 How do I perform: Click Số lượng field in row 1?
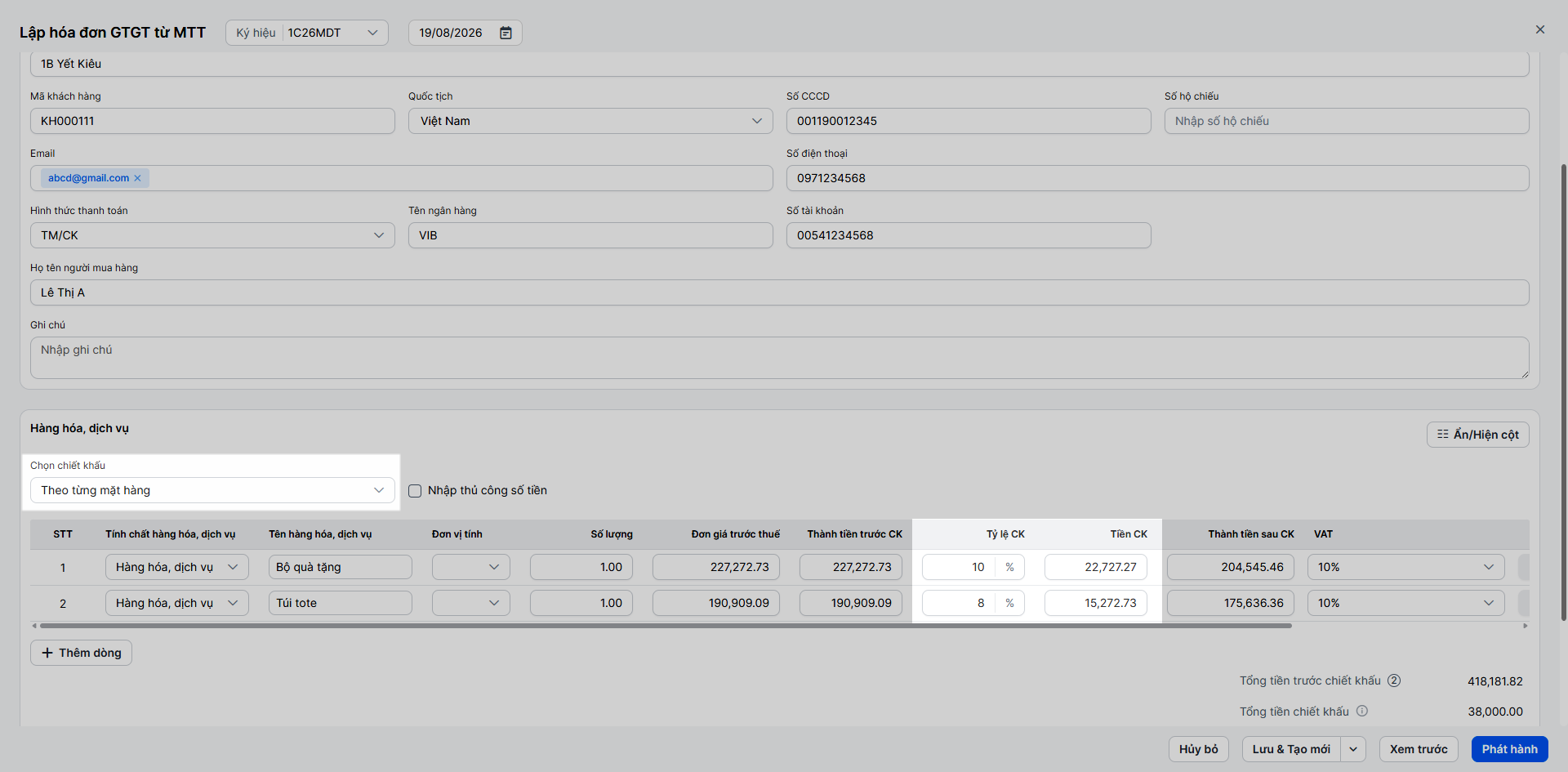click(581, 567)
